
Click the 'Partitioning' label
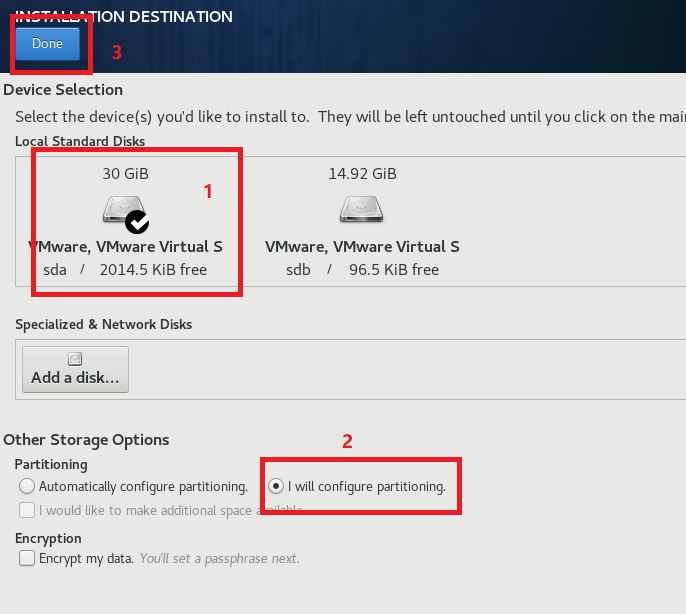[x=51, y=464]
